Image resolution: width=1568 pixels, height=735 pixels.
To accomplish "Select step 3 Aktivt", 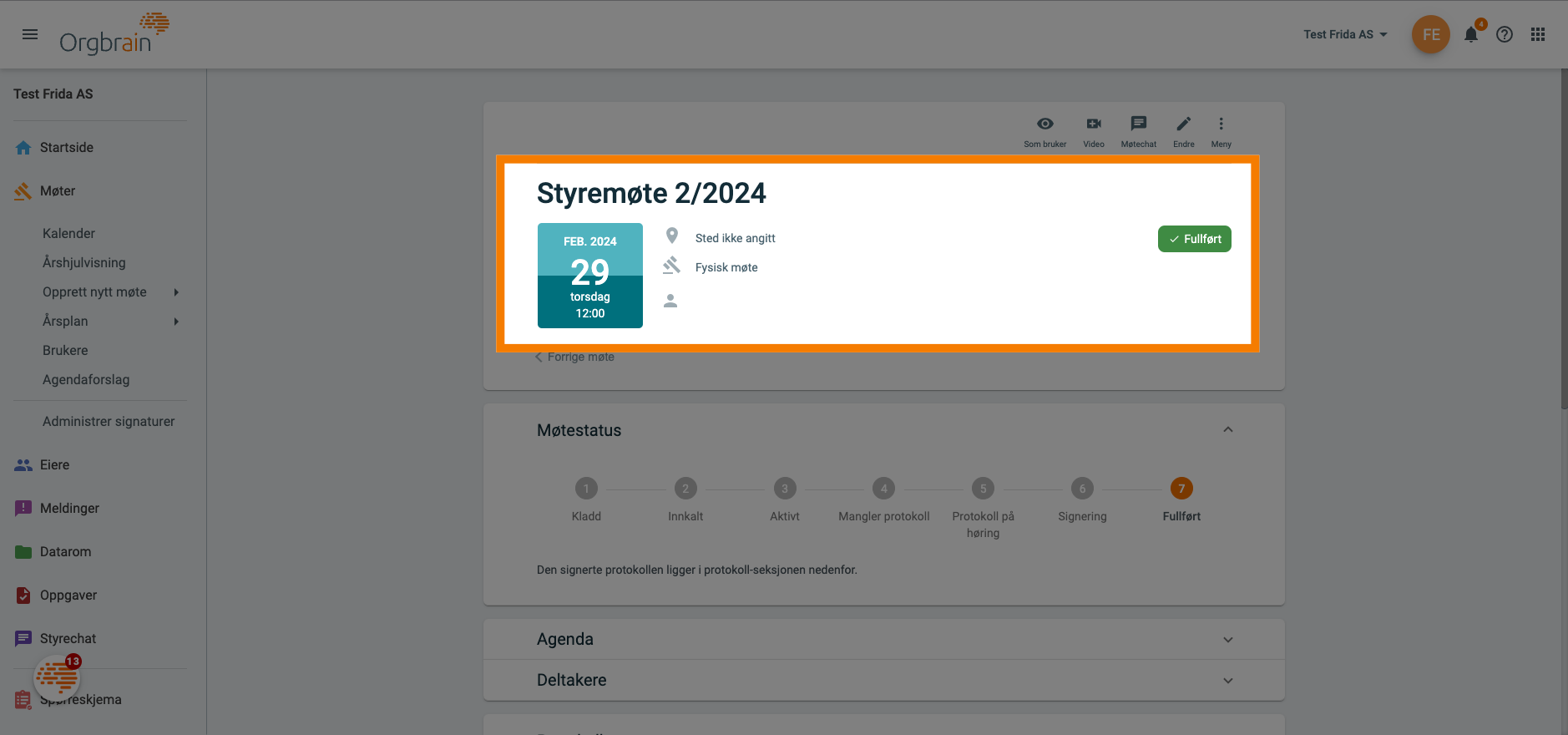I will click(785, 489).
